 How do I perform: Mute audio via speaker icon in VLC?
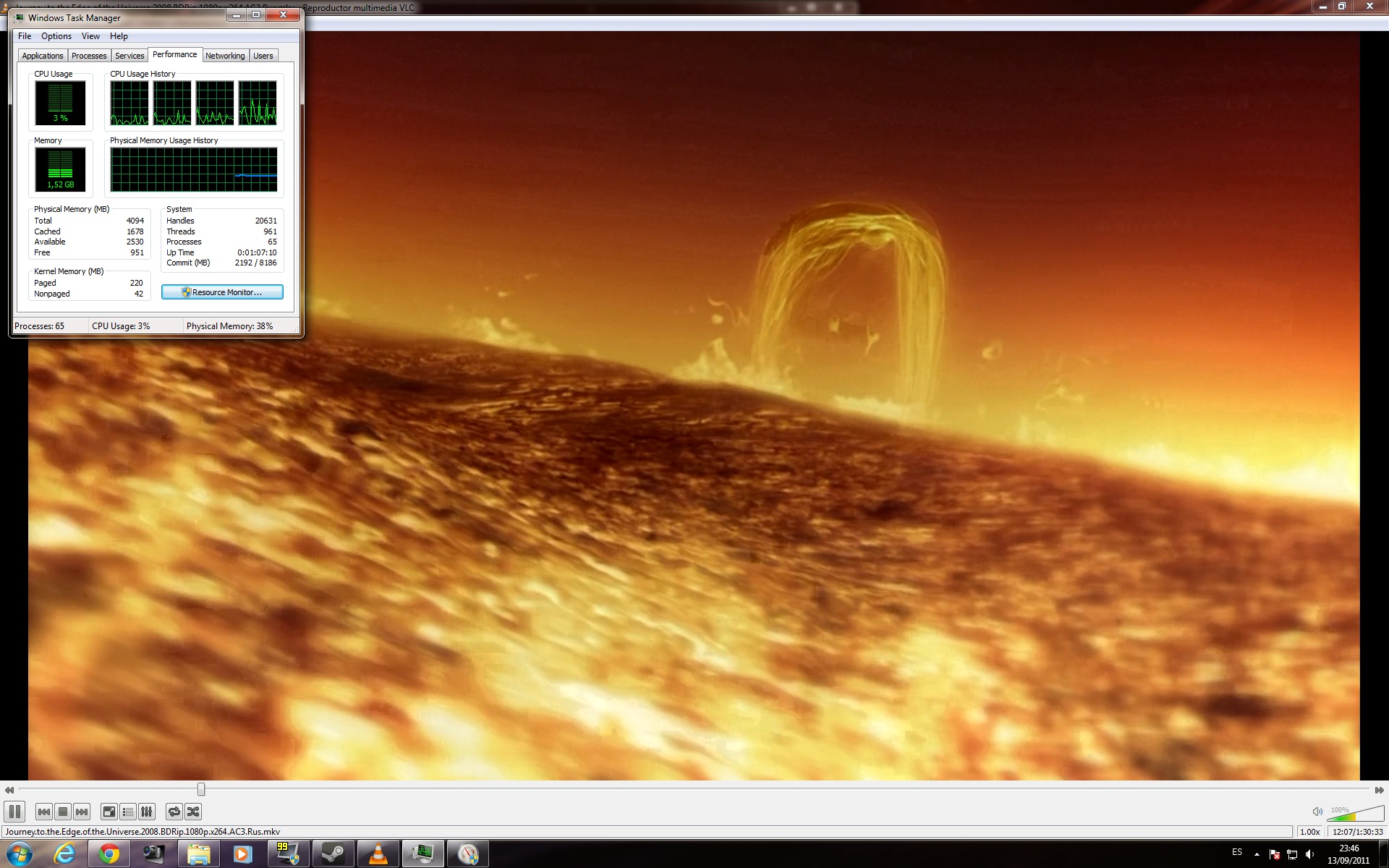pos(1317,812)
